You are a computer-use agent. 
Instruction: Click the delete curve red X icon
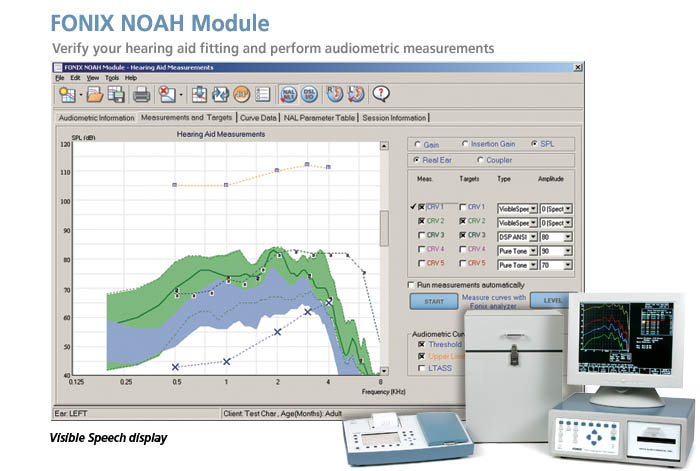167,95
